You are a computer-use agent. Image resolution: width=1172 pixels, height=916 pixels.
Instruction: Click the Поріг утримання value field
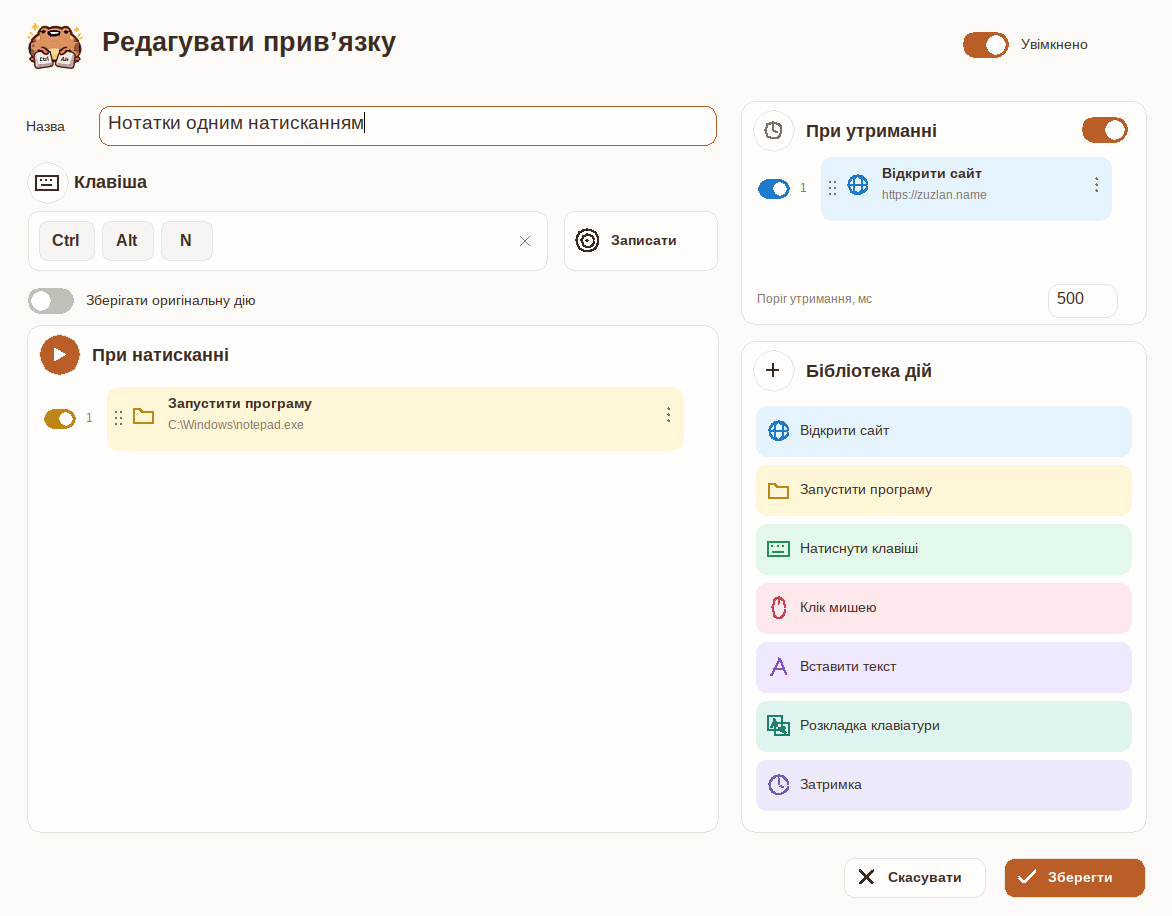(x=1082, y=300)
